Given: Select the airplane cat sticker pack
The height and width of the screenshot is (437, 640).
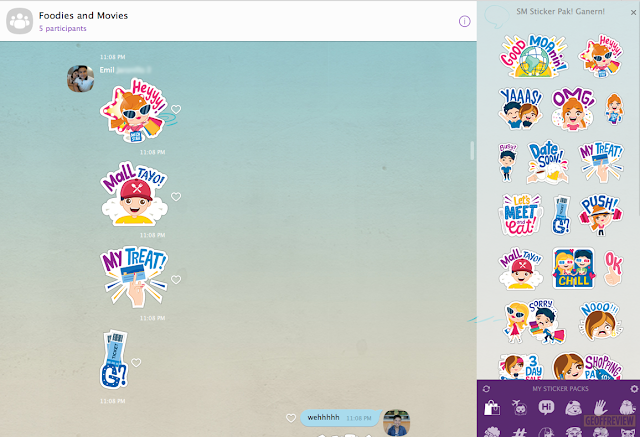Looking at the screenshot, I should coord(520,407).
